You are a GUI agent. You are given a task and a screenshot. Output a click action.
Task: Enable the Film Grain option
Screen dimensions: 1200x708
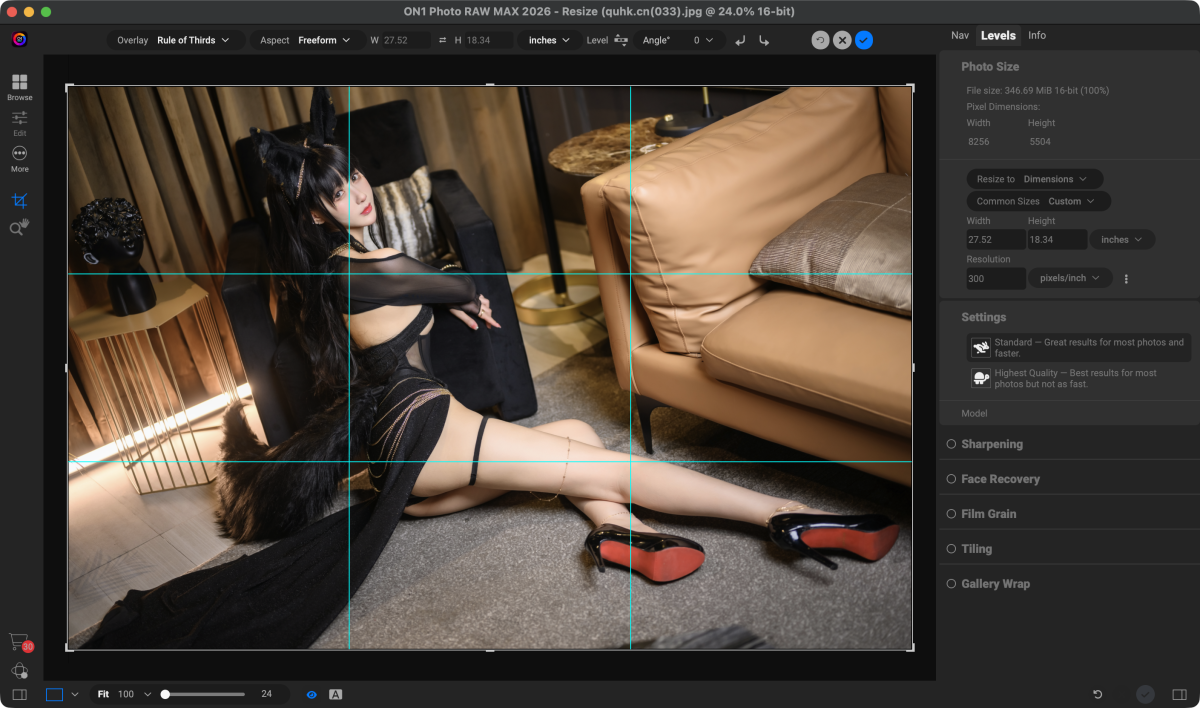pos(951,514)
